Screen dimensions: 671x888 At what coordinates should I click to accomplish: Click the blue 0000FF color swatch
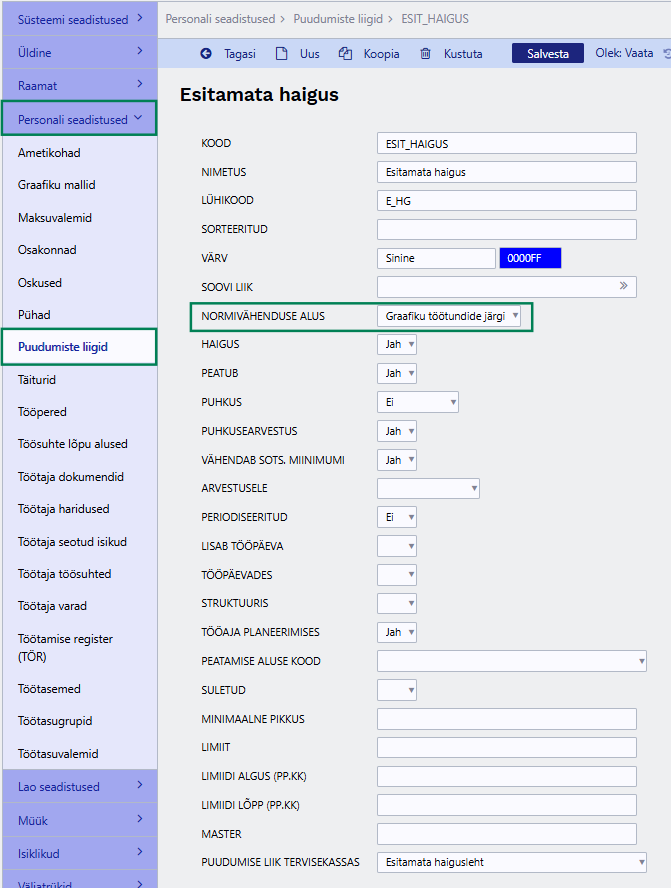(x=530, y=258)
